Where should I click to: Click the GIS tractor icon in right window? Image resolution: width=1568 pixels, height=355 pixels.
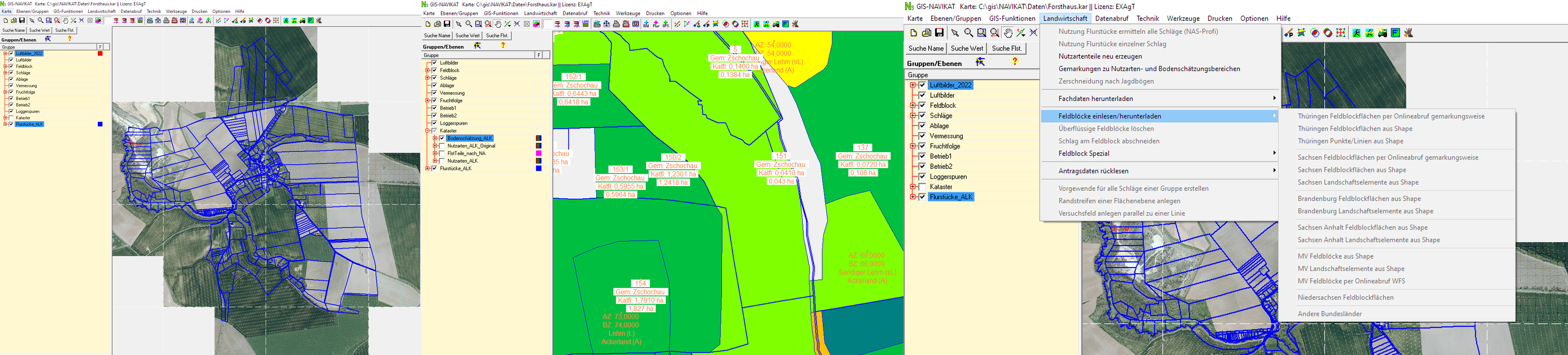click(1382, 33)
